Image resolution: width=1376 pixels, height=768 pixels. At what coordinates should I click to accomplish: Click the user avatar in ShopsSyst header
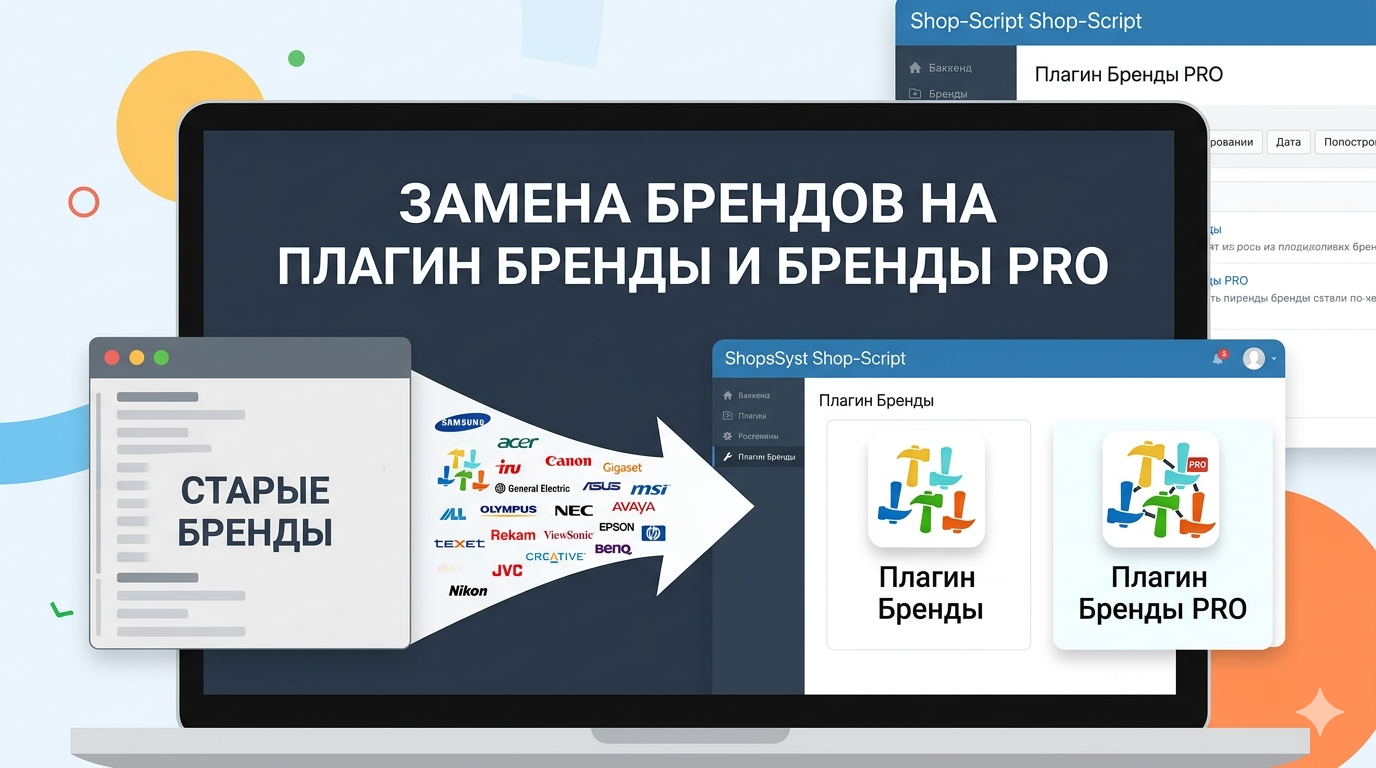coord(1253,358)
